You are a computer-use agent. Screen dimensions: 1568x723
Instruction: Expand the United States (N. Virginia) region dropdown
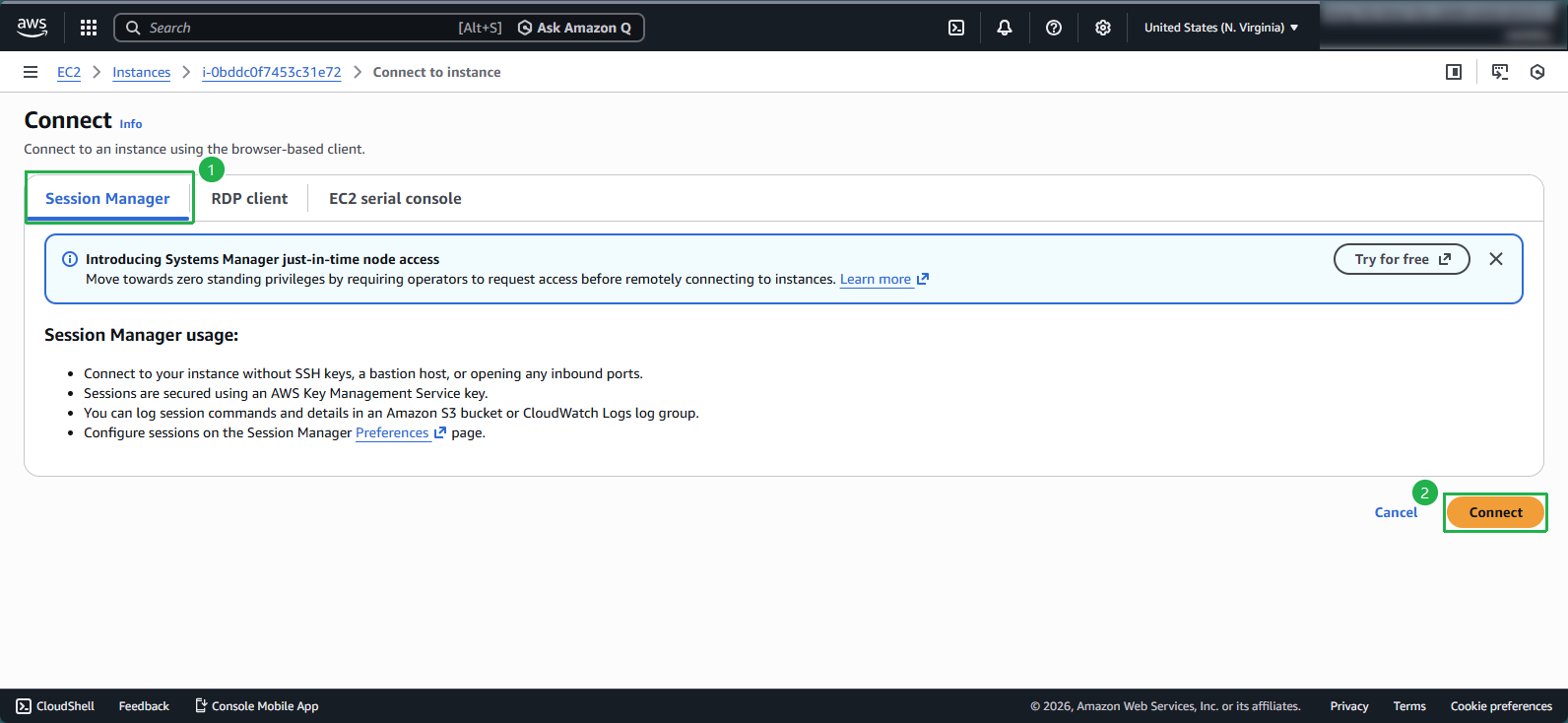click(x=1221, y=28)
